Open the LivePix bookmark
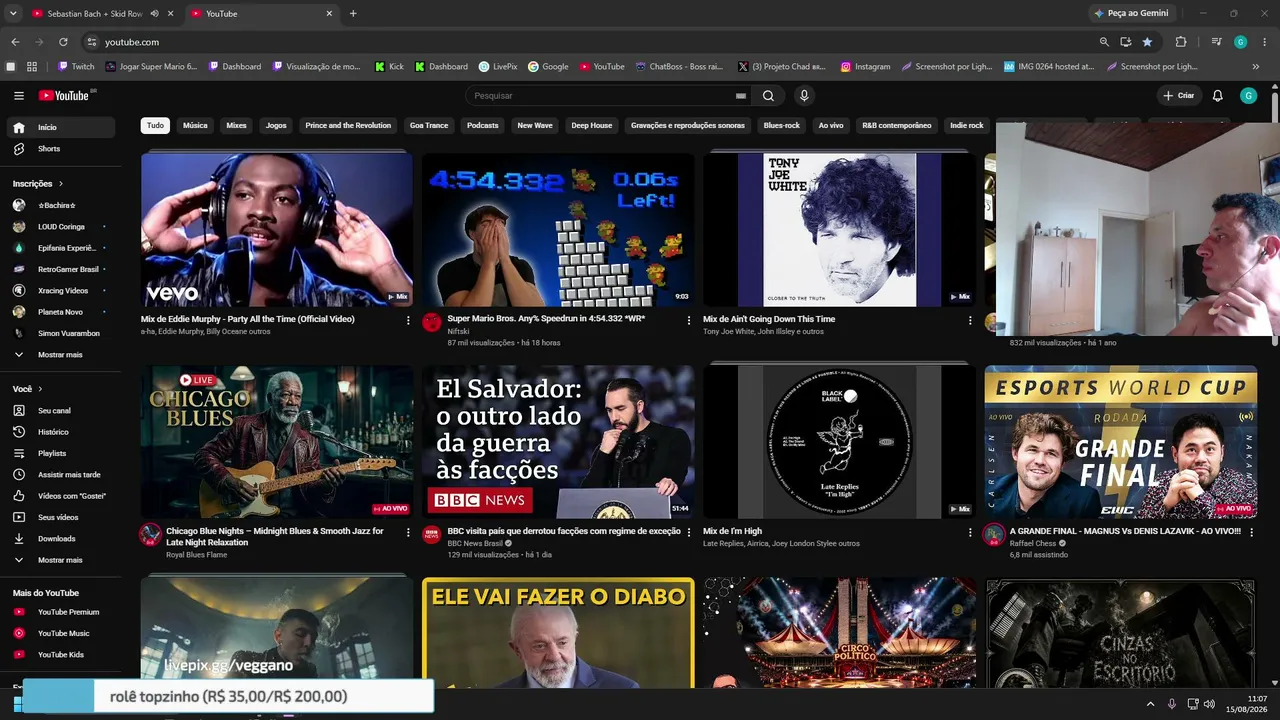This screenshot has height=720, width=1280. coord(498,67)
